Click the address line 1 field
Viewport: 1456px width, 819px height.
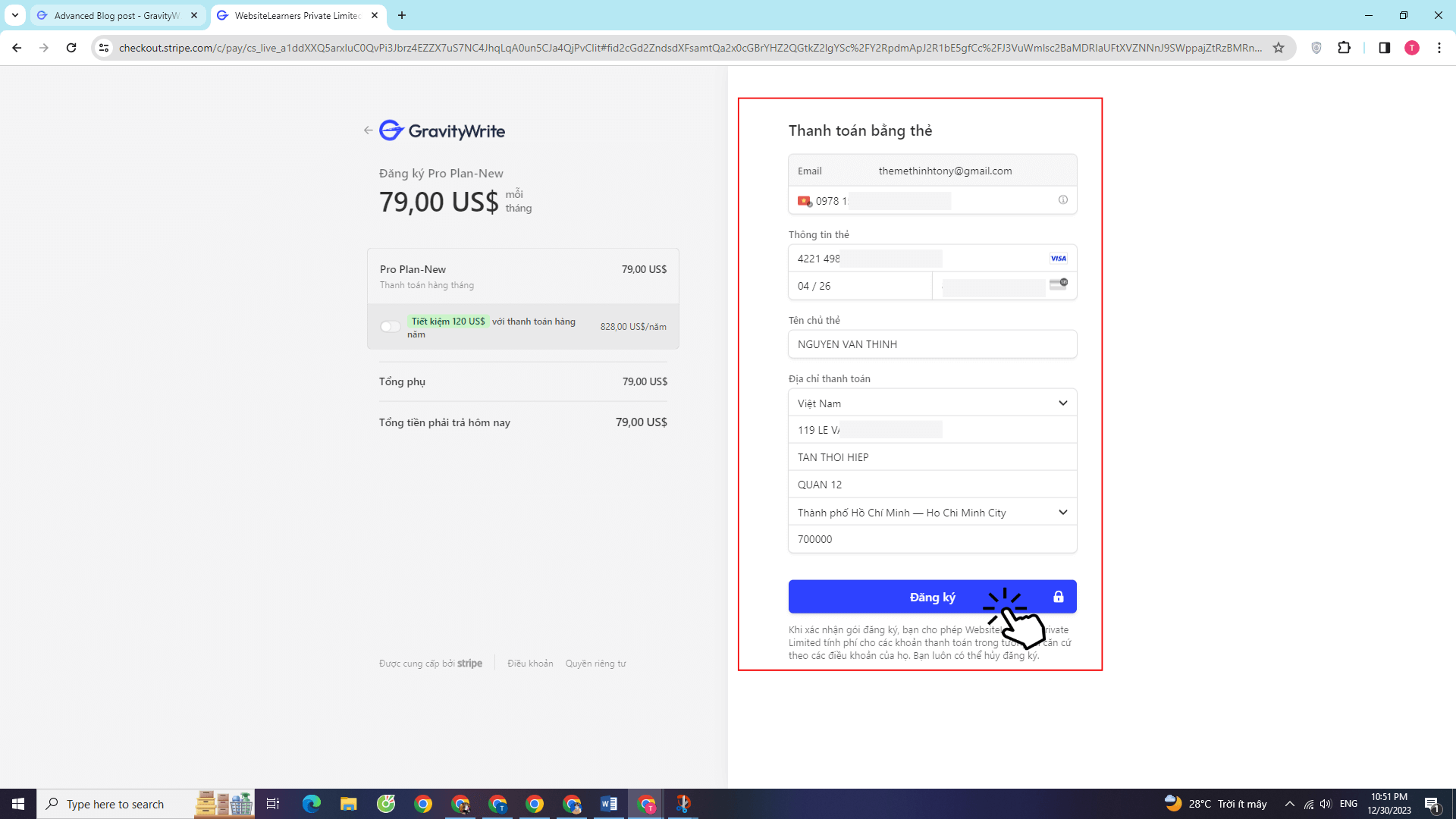pos(932,430)
